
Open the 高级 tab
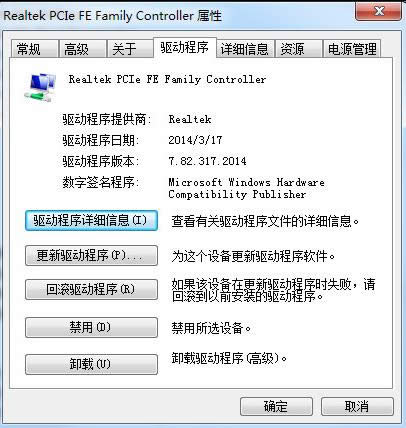click(82, 49)
